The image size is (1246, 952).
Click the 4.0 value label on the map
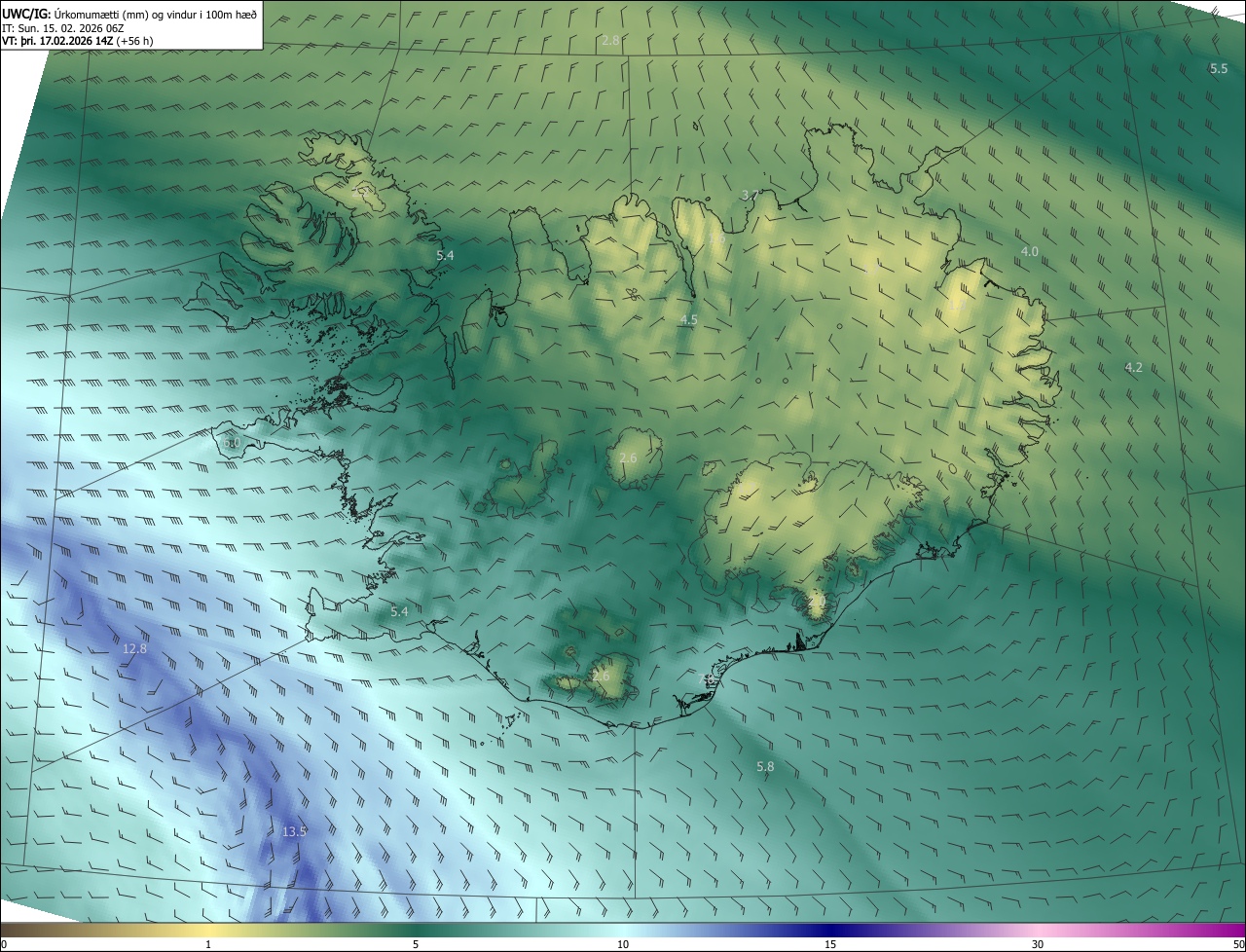pyautogui.click(x=1029, y=252)
